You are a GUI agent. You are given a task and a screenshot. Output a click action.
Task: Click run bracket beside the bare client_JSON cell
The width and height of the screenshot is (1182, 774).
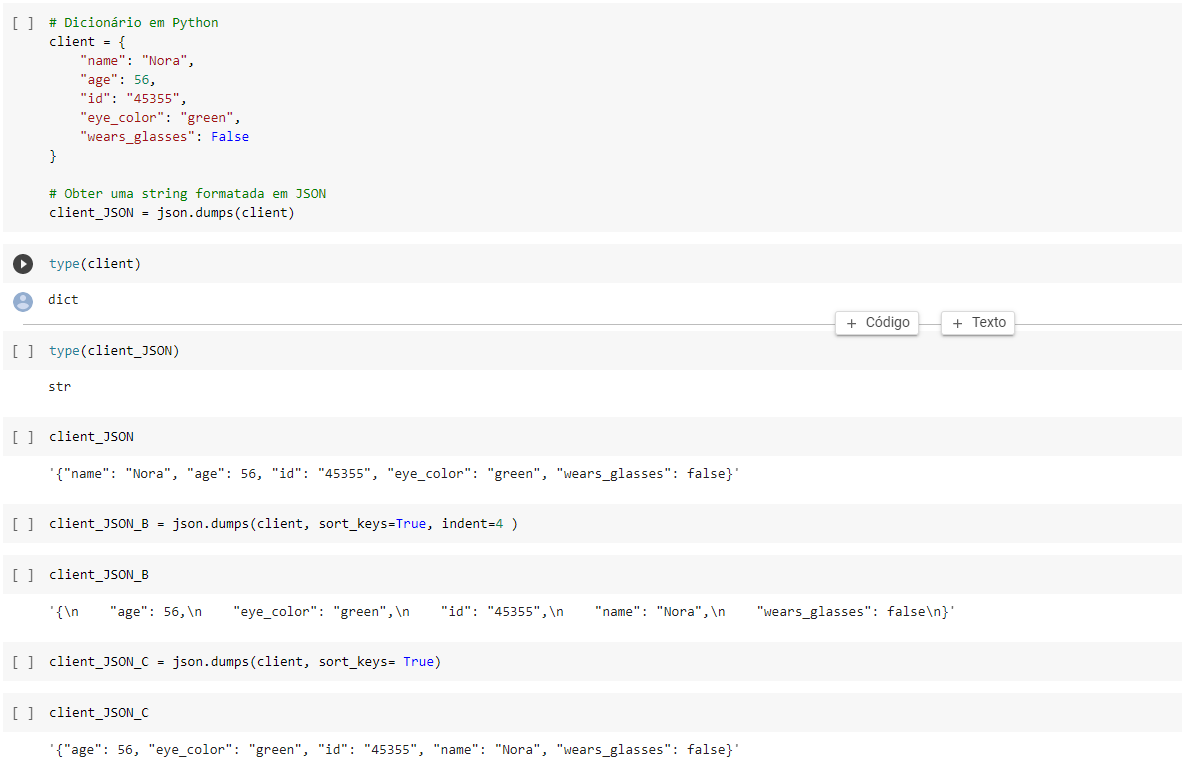point(23,437)
